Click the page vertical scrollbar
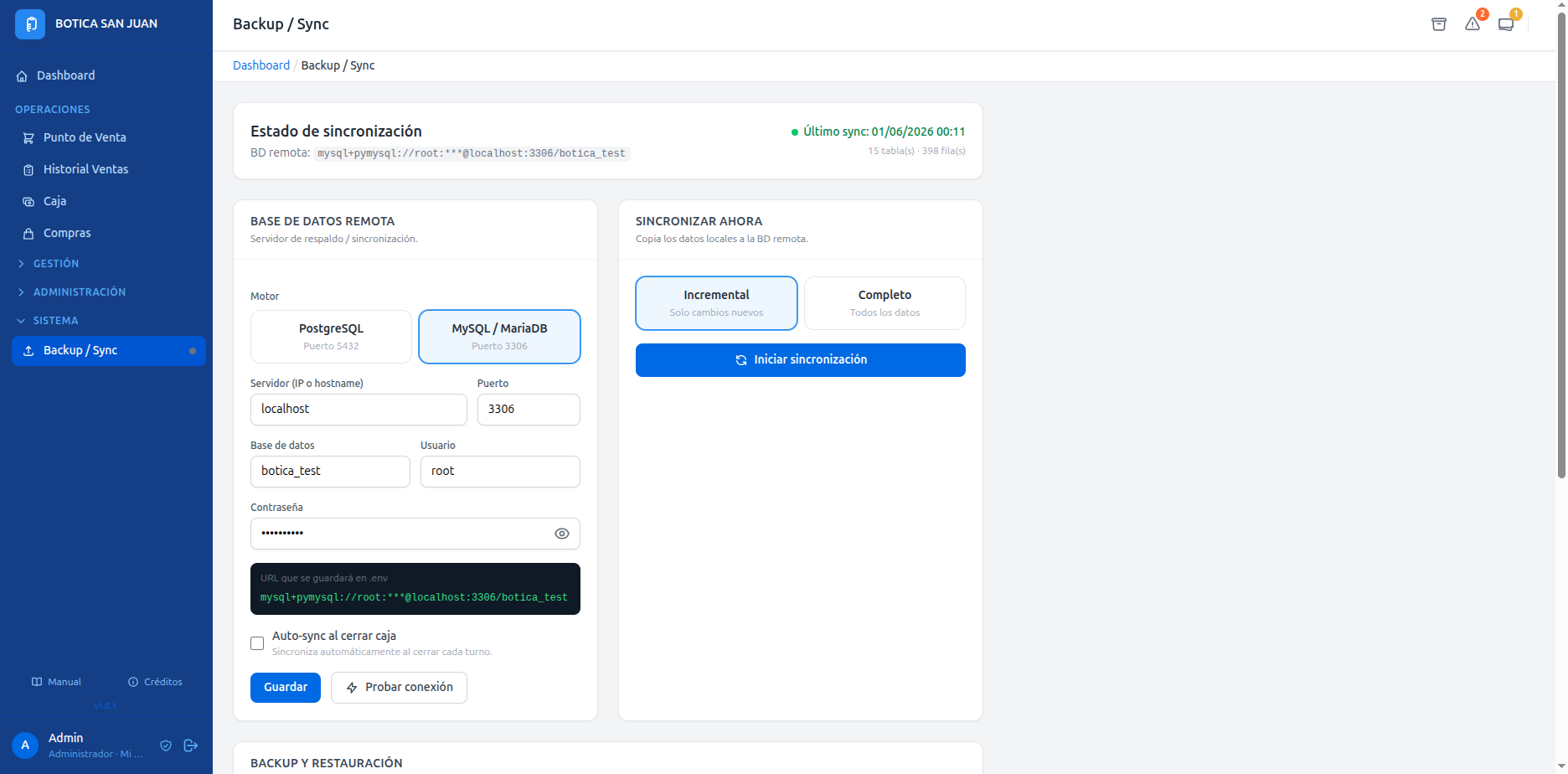This screenshot has height=774, width=1568. pyautogui.click(x=1561, y=245)
